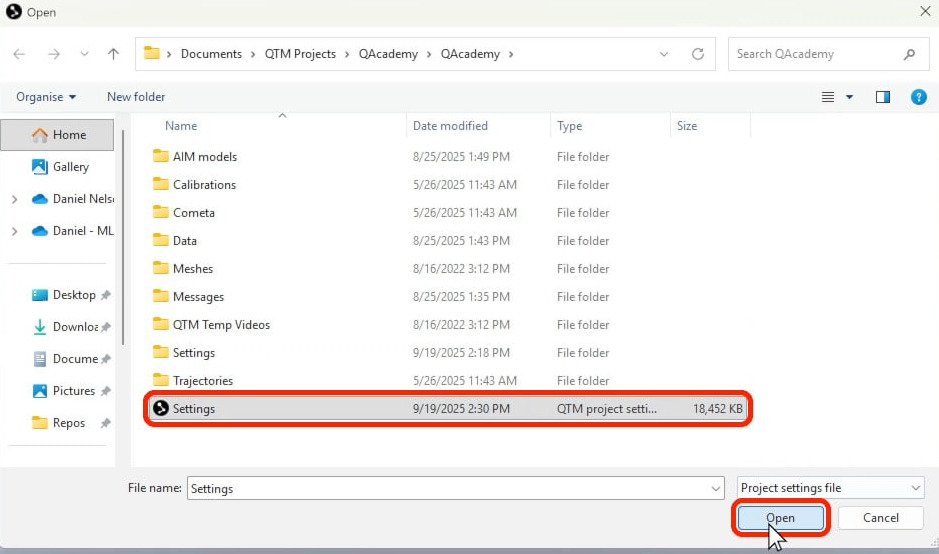Open recent locations chevron
This screenshot has width=939, height=554.
click(x=84, y=54)
